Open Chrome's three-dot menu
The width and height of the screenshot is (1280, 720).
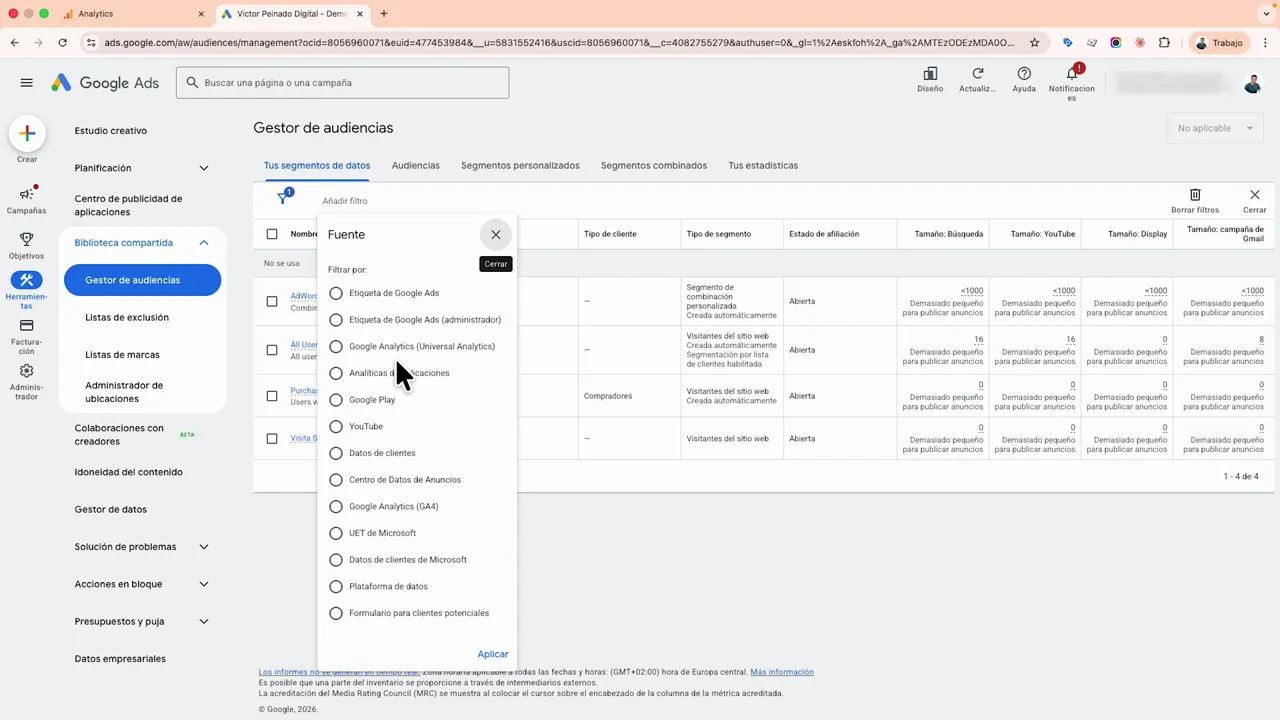point(1265,43)
